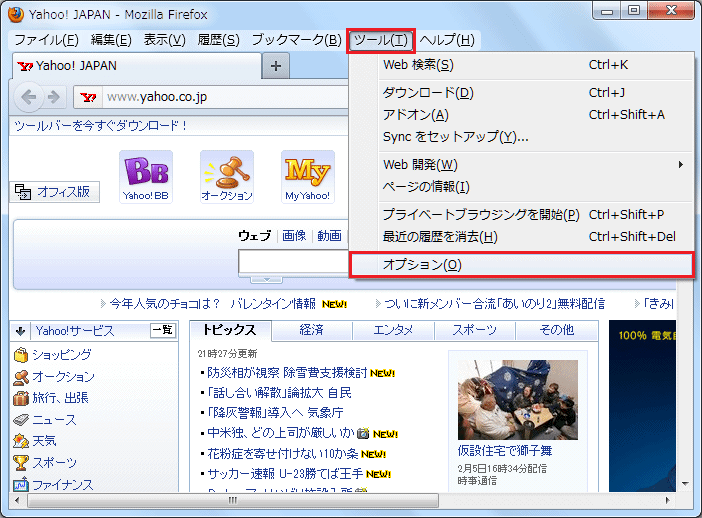702x518 pixels.
Task: Open the My Yahoo! icon
Action: click(308, 177)
